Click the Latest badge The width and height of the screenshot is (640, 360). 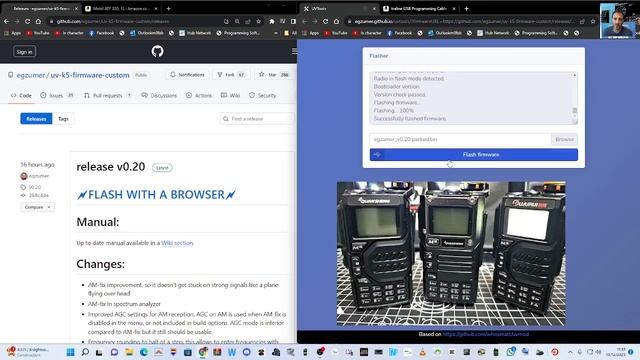[x=162, y=168]
